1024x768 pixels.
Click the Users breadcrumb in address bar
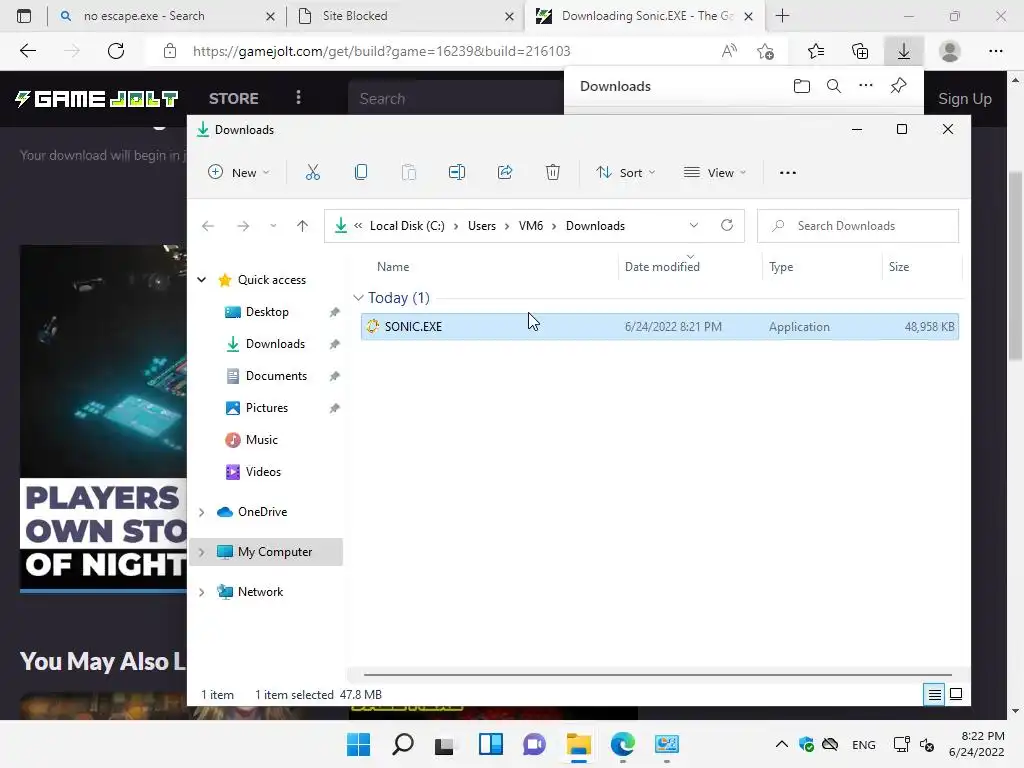pyautogui.click(x=481, y=226)
